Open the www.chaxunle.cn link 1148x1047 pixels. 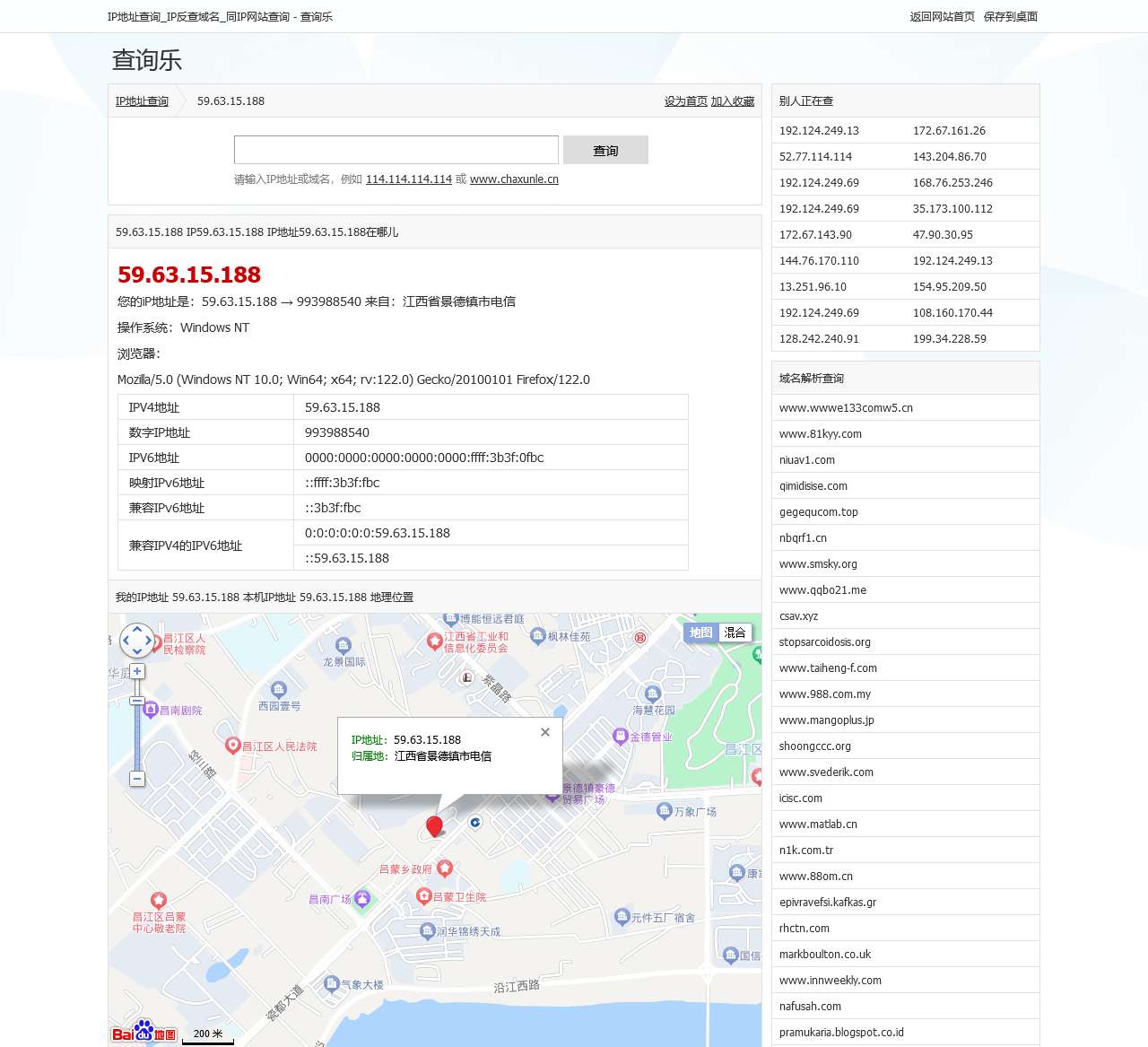point(513,179)
